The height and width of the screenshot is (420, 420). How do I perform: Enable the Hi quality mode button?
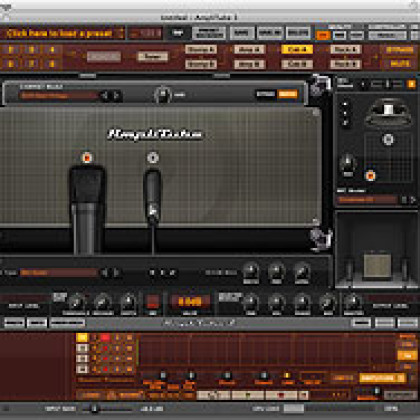click(x=323, y=35)
